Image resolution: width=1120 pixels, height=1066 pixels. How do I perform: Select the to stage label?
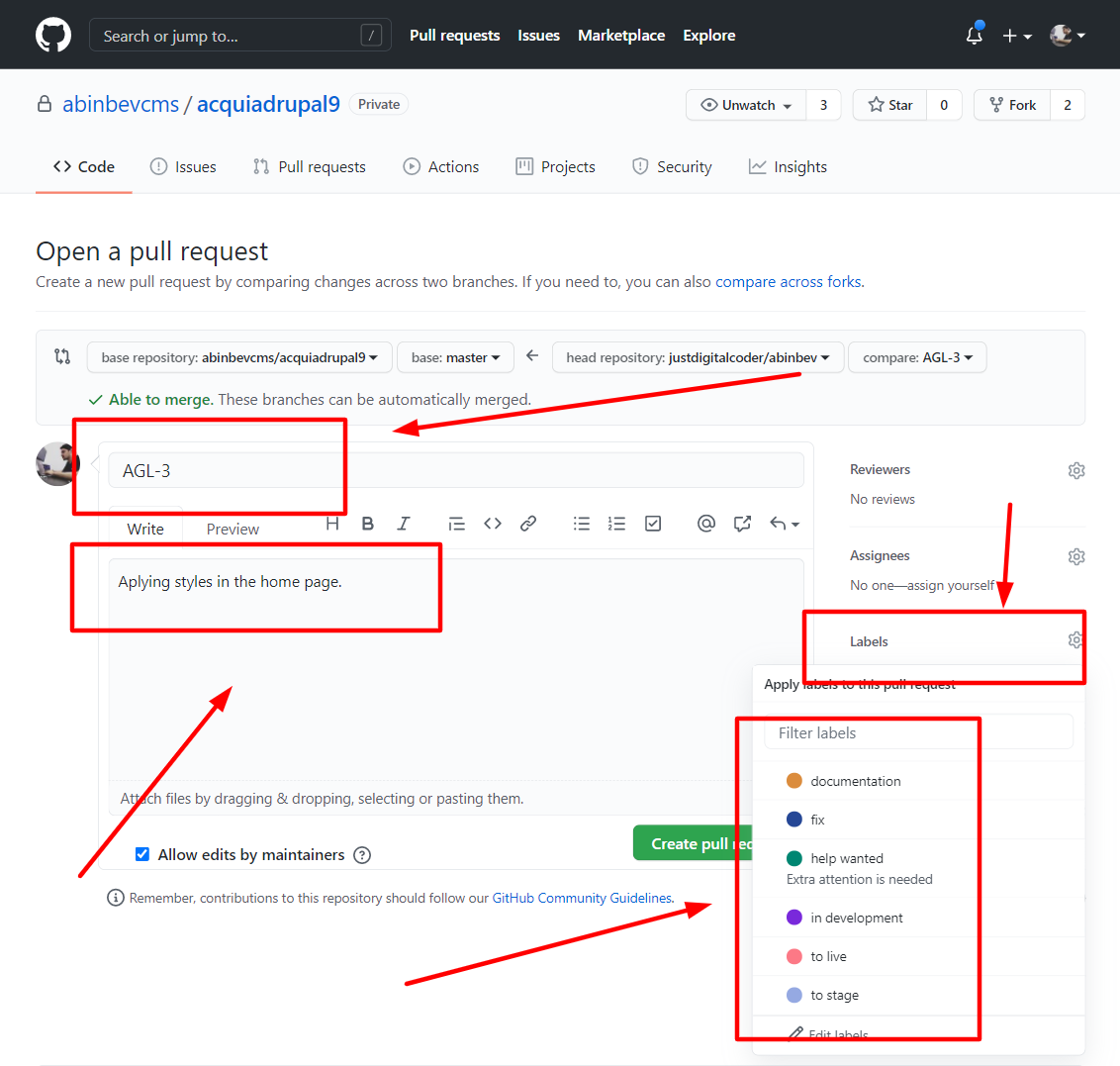[919, 995]
